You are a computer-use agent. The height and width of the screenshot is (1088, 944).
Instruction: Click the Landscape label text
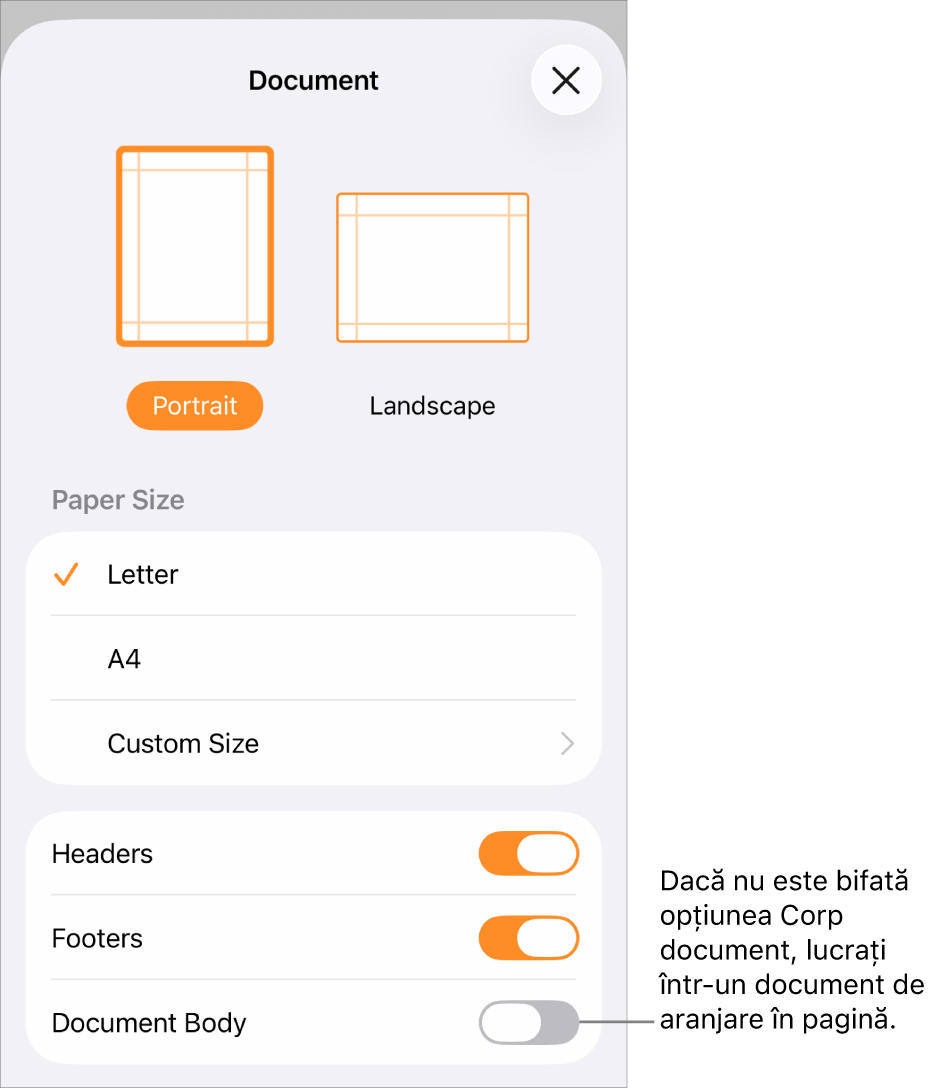tap(432, 406)
